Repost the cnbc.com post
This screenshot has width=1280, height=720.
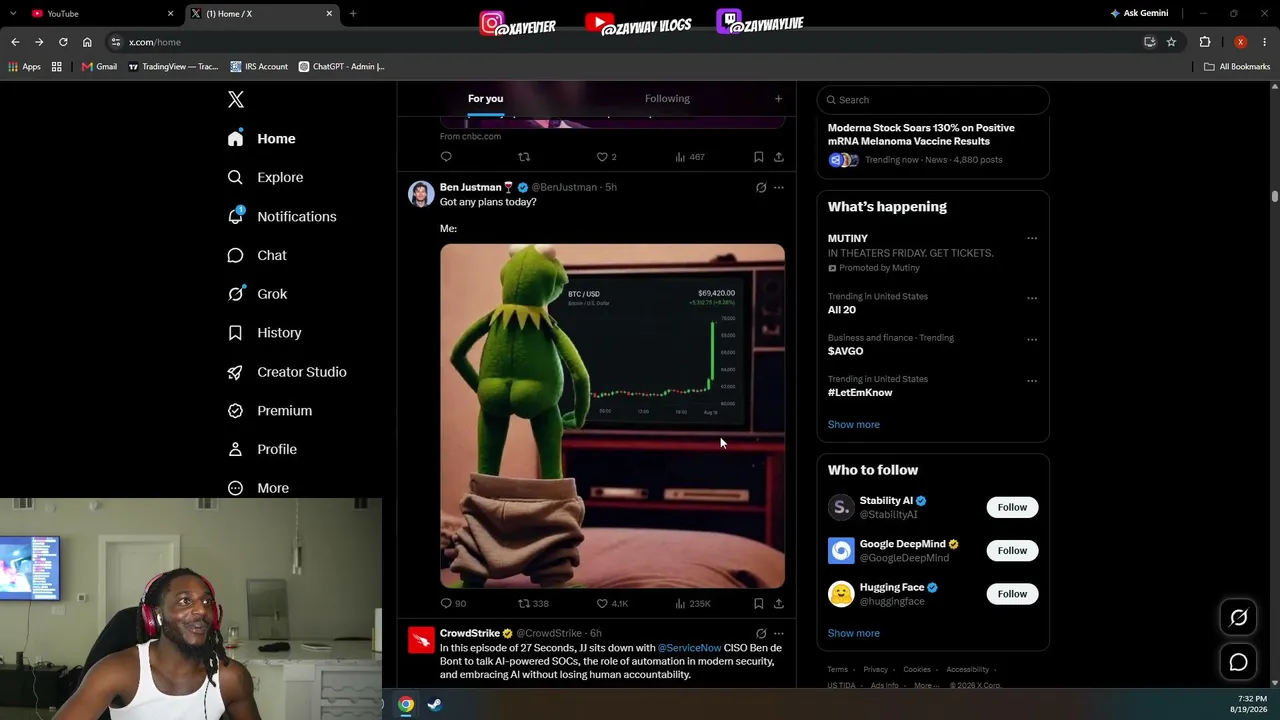pyautogui.click(x=524, y=157)
